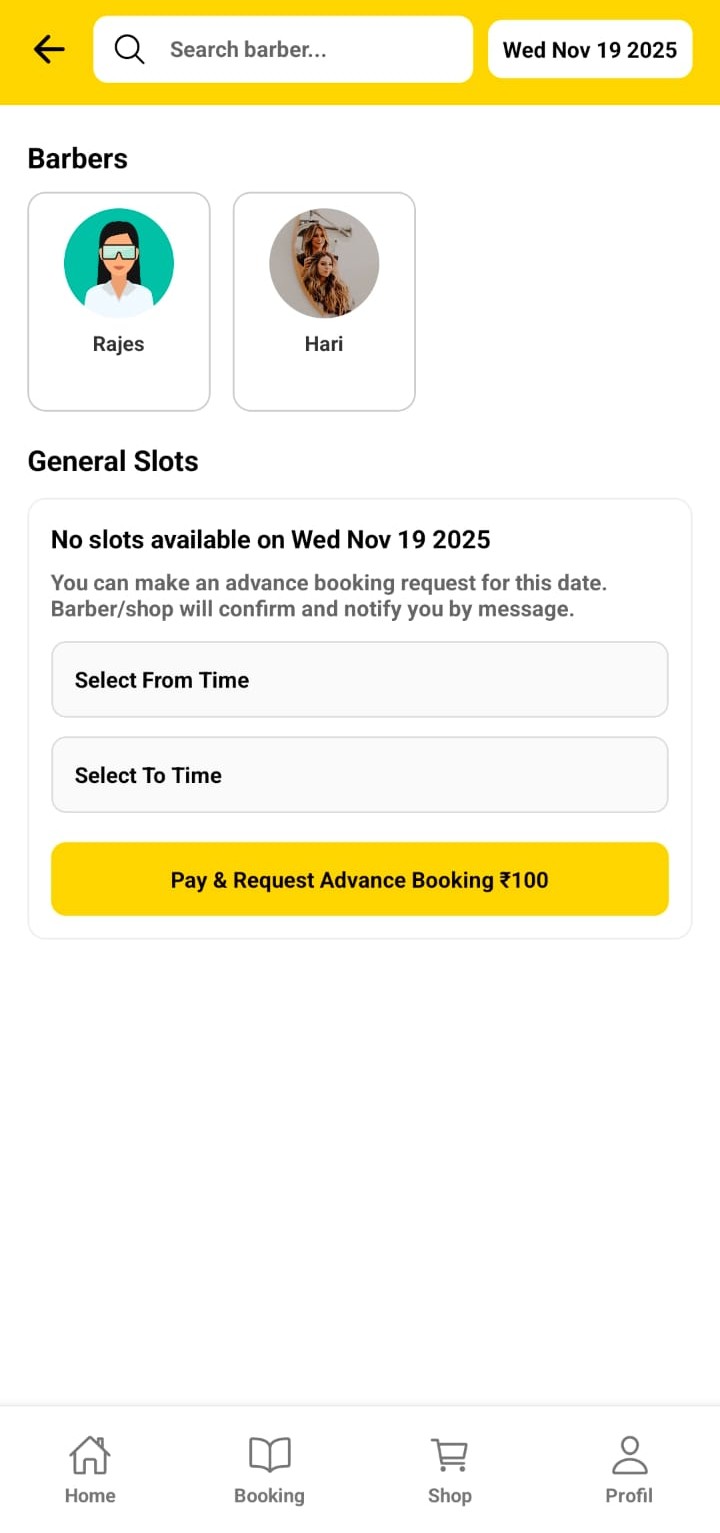Tap the search magnifier icon
The height and width of the screenshot is (1533, 720).
coord(129,49)
